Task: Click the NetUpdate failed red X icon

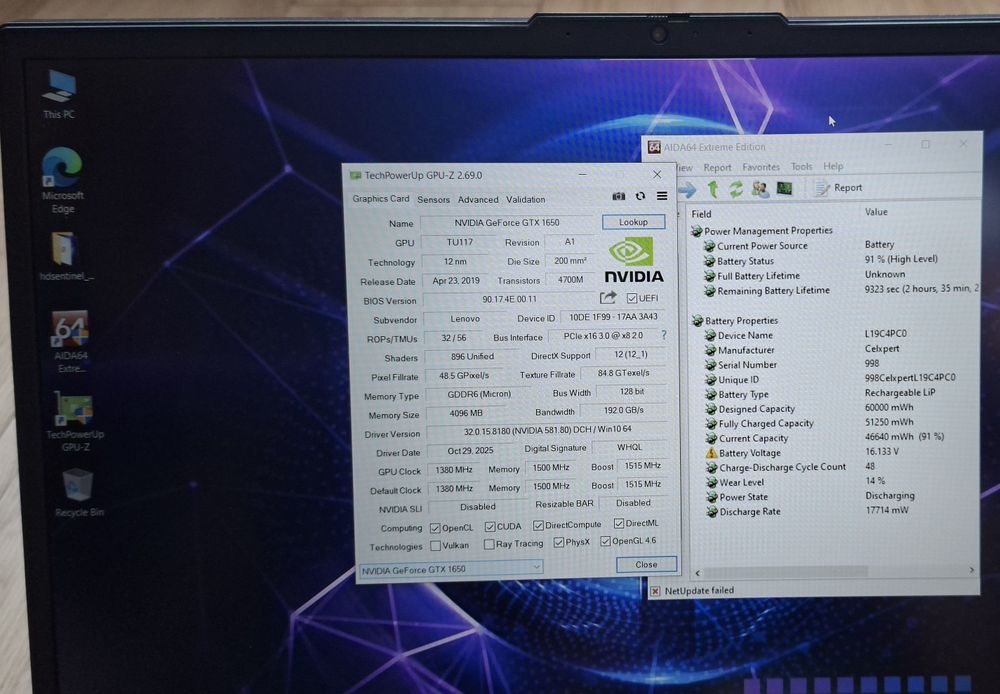Action: point(654,591)
